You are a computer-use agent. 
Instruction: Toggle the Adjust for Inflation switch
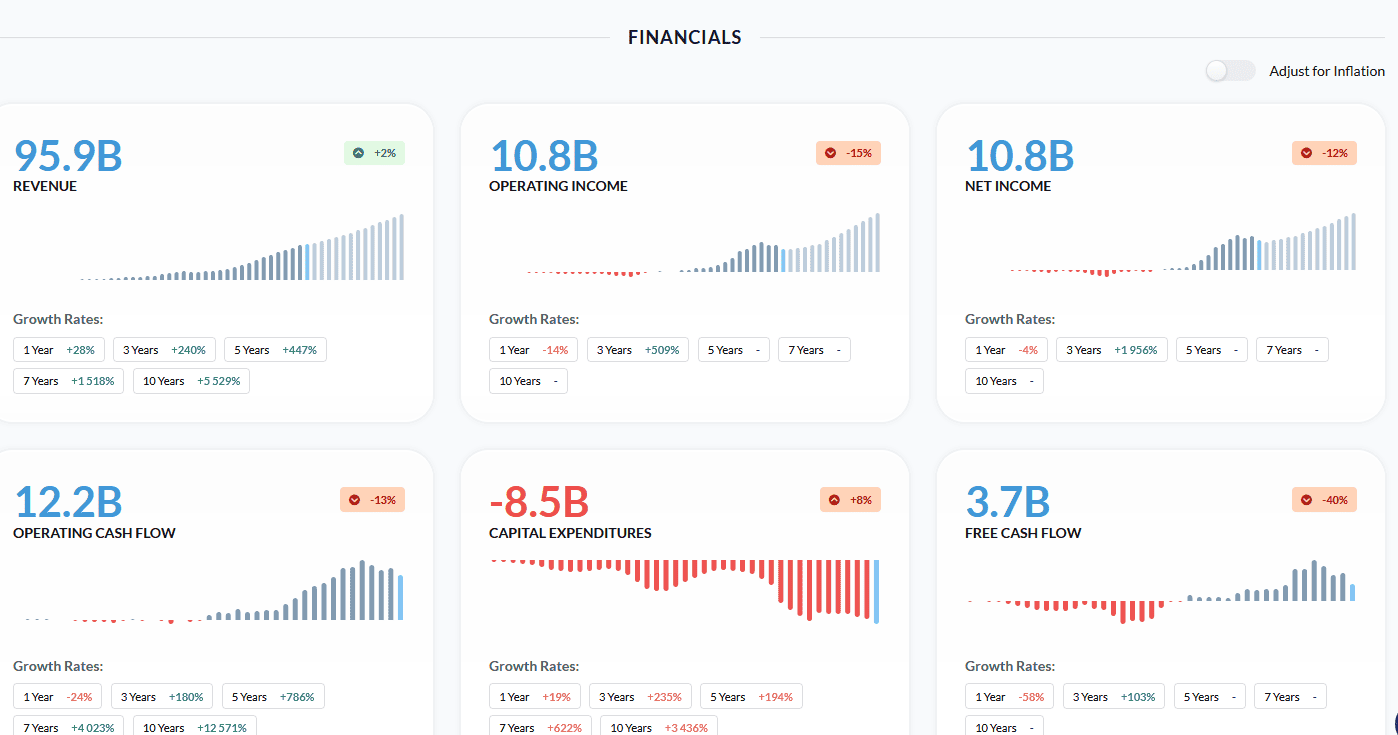pyautogui.click(x=1230, y=71)
